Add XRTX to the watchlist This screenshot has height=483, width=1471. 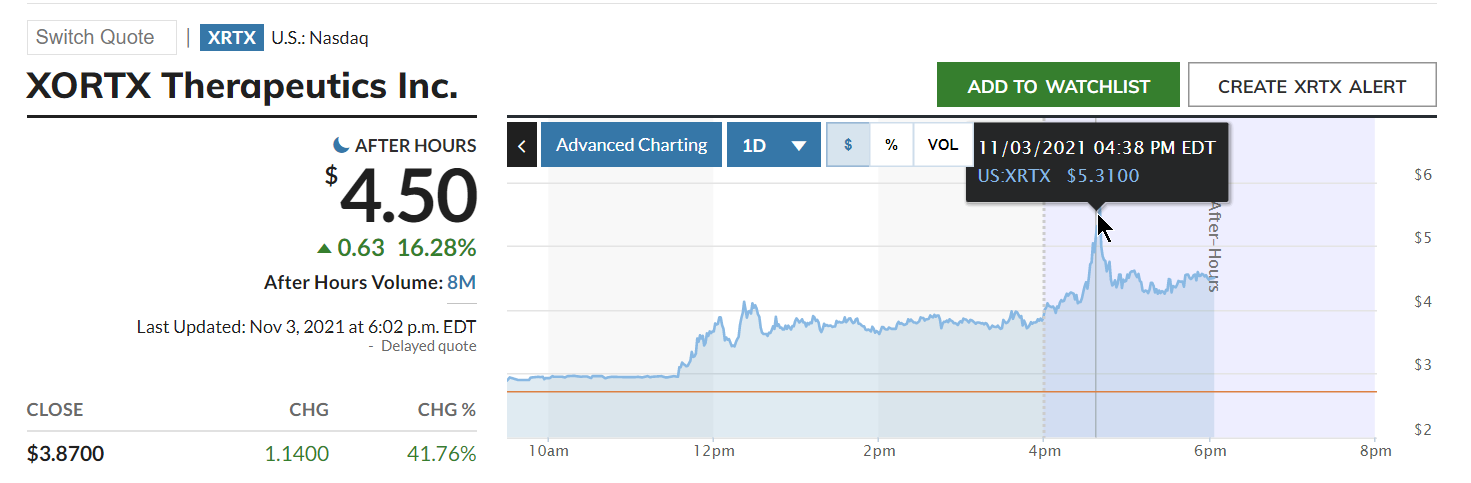(x=1058, y=86)
